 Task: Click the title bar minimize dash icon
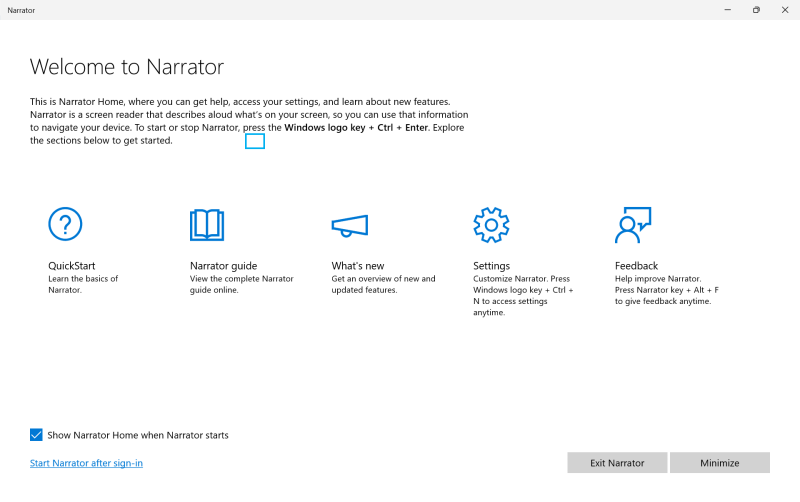pyautogui.click(x=727, y=10)
